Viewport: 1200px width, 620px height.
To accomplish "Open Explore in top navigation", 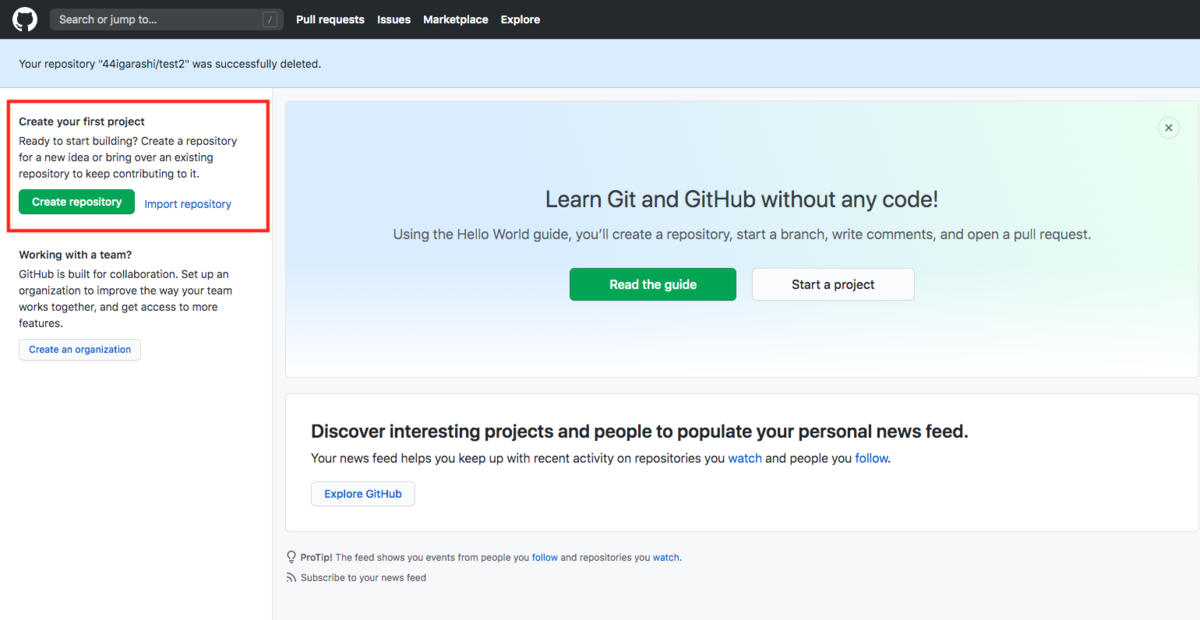I will pos(520,19).
